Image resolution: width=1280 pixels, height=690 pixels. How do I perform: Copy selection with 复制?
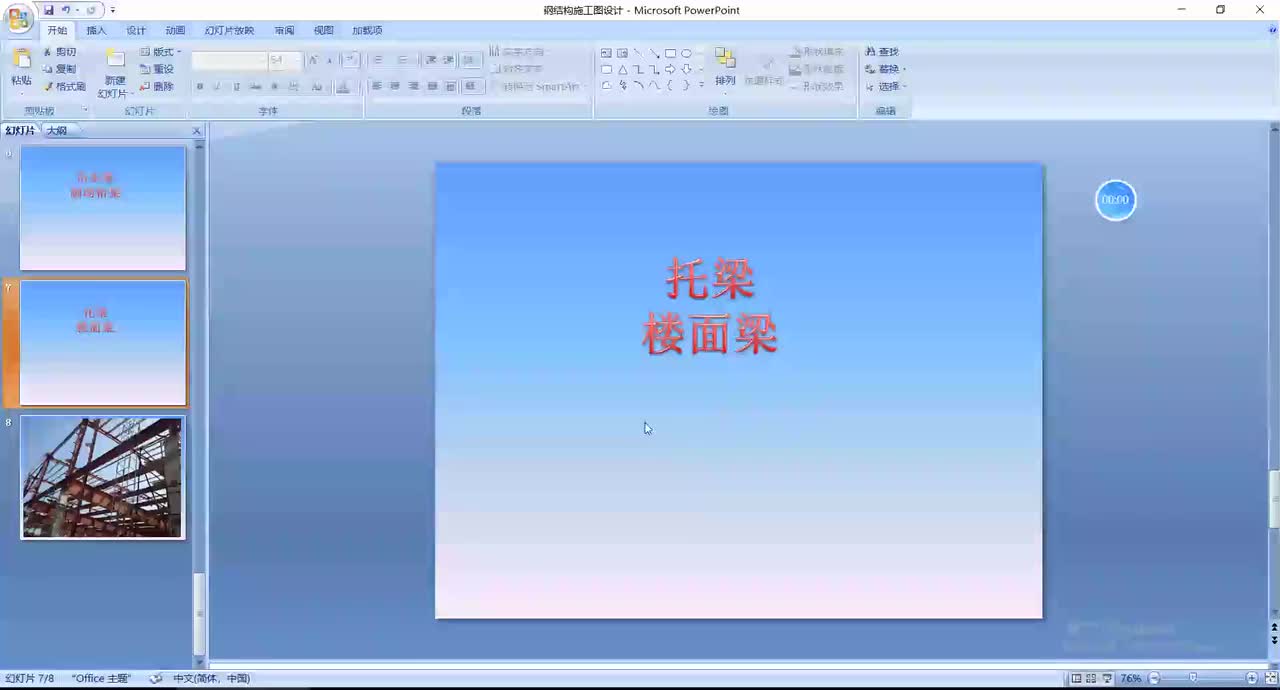59,69
